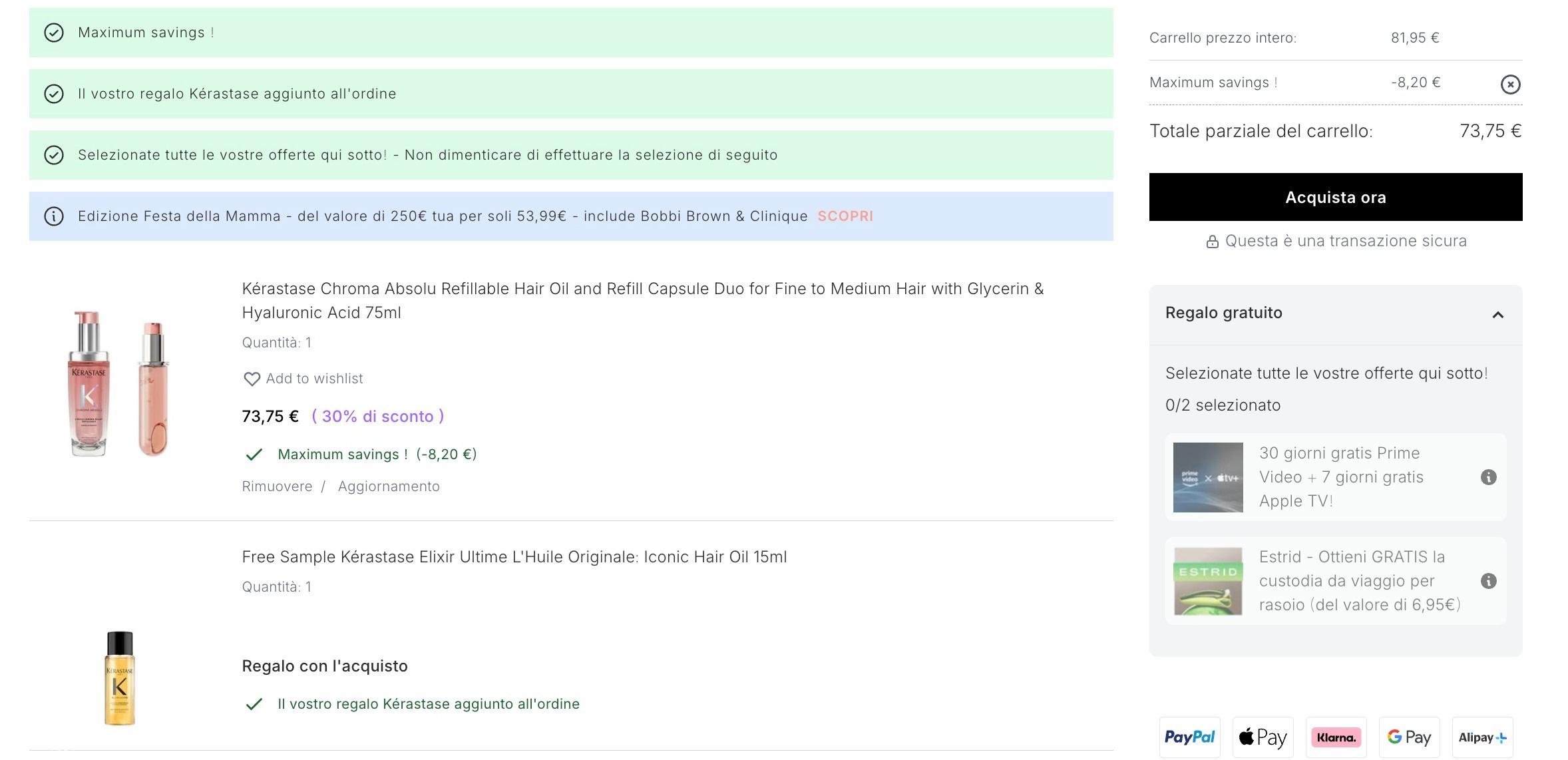Click checkmark in Selezionate offerte banner
The width and height of the screenshot is (1568, 760).
click(54, 155)
